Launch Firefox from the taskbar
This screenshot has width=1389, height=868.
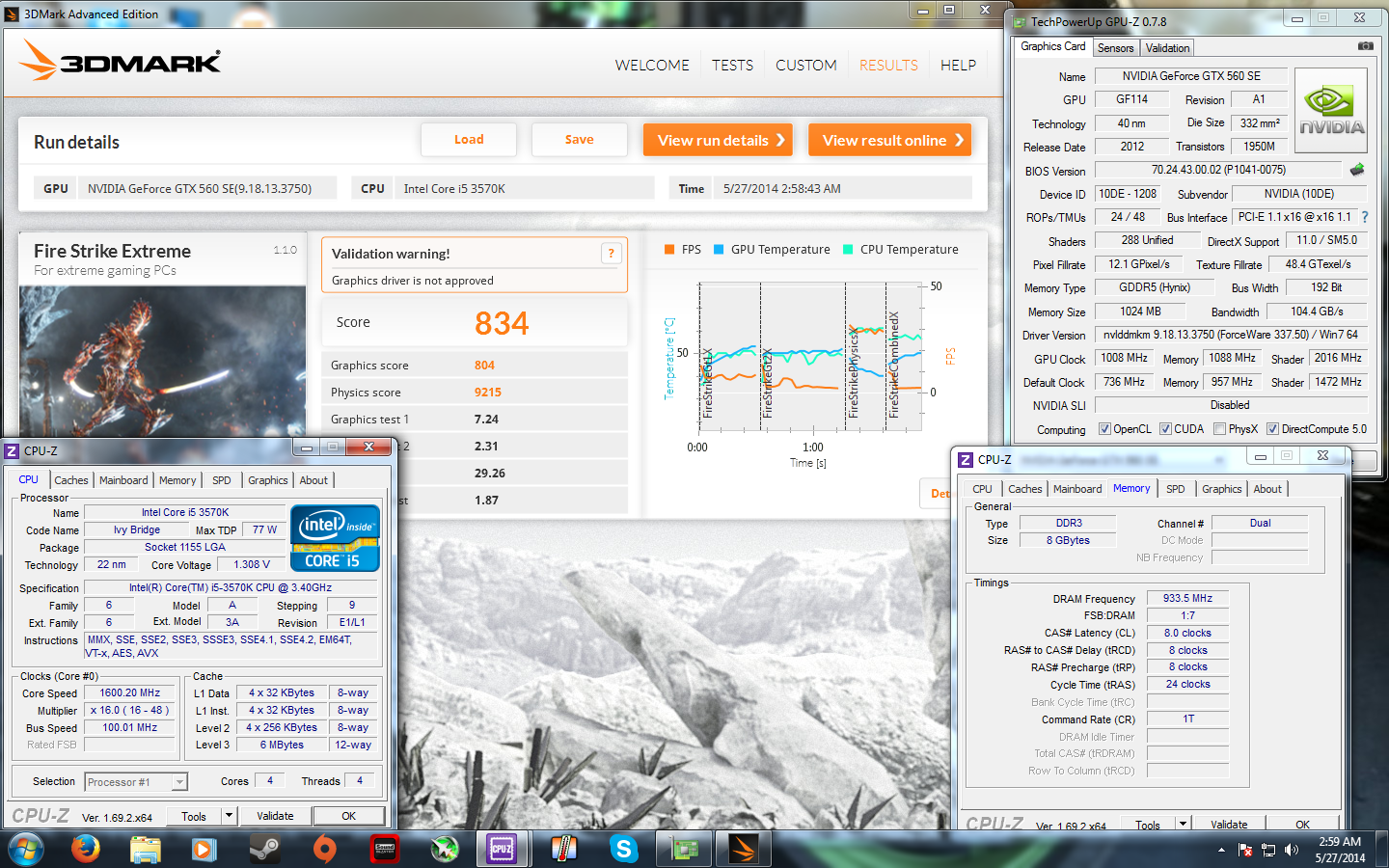point(86,849)
